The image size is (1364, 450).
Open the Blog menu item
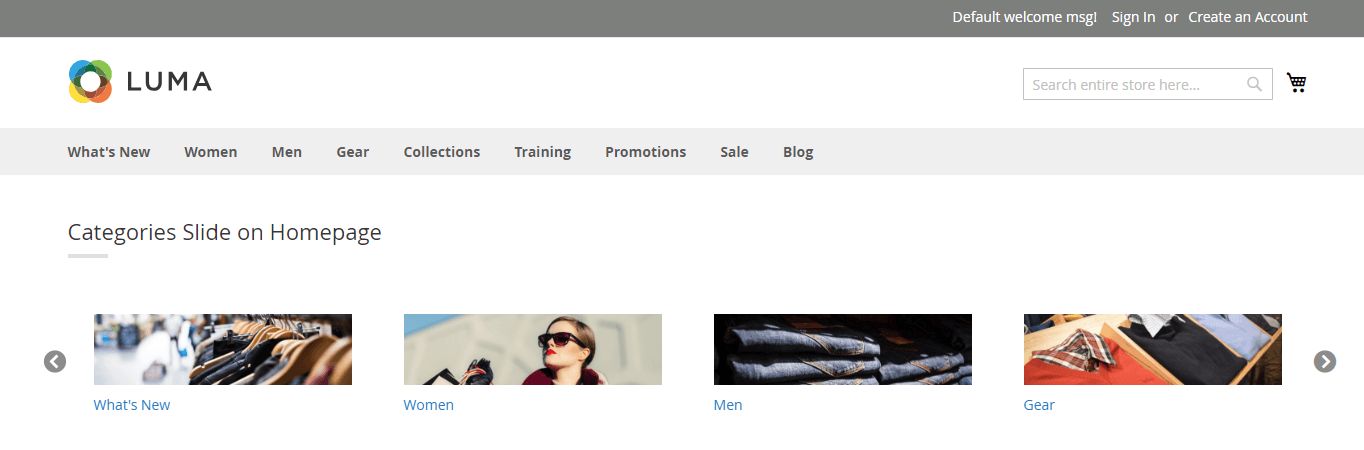click(x=798, y=152)
